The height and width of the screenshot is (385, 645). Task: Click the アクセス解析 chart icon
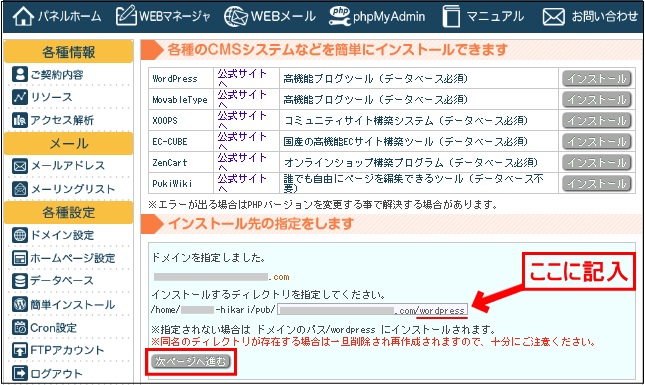point(20,120)
